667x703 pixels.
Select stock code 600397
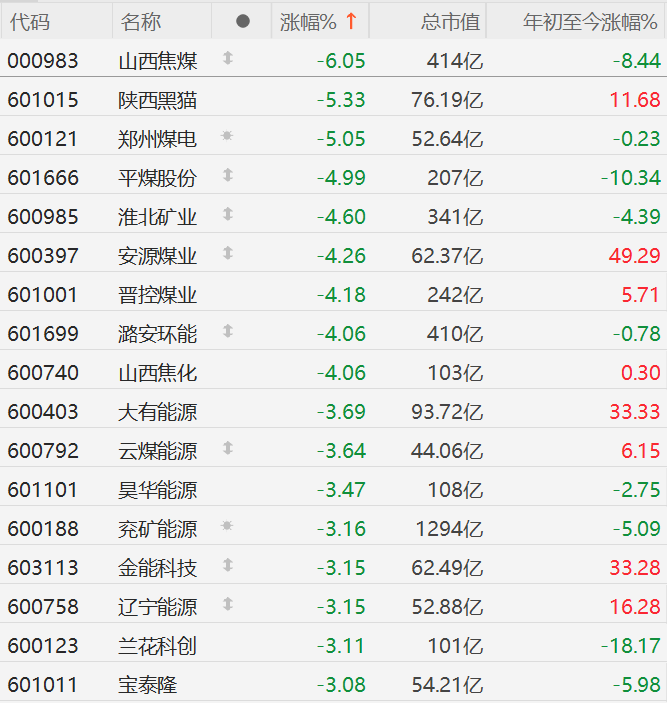tap(43, 256)
